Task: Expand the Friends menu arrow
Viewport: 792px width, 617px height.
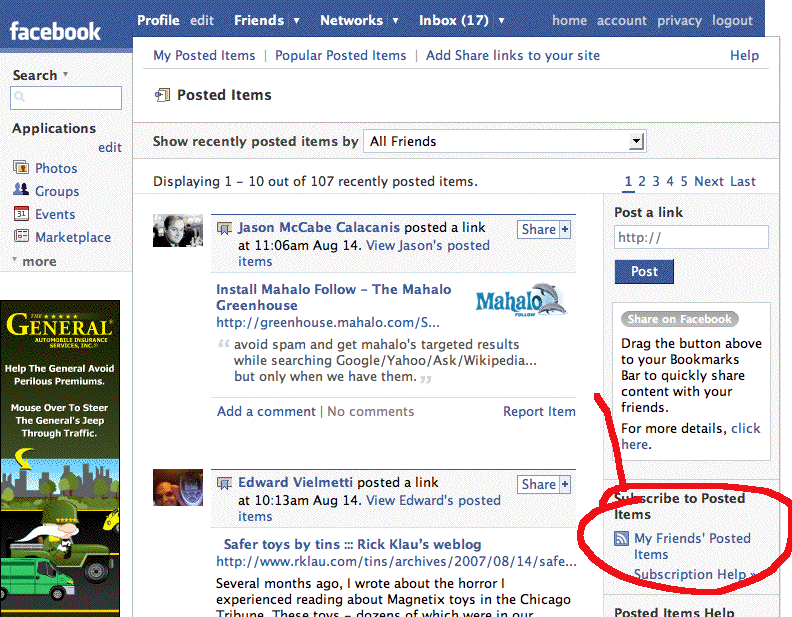Action: (x=297, y=21)
